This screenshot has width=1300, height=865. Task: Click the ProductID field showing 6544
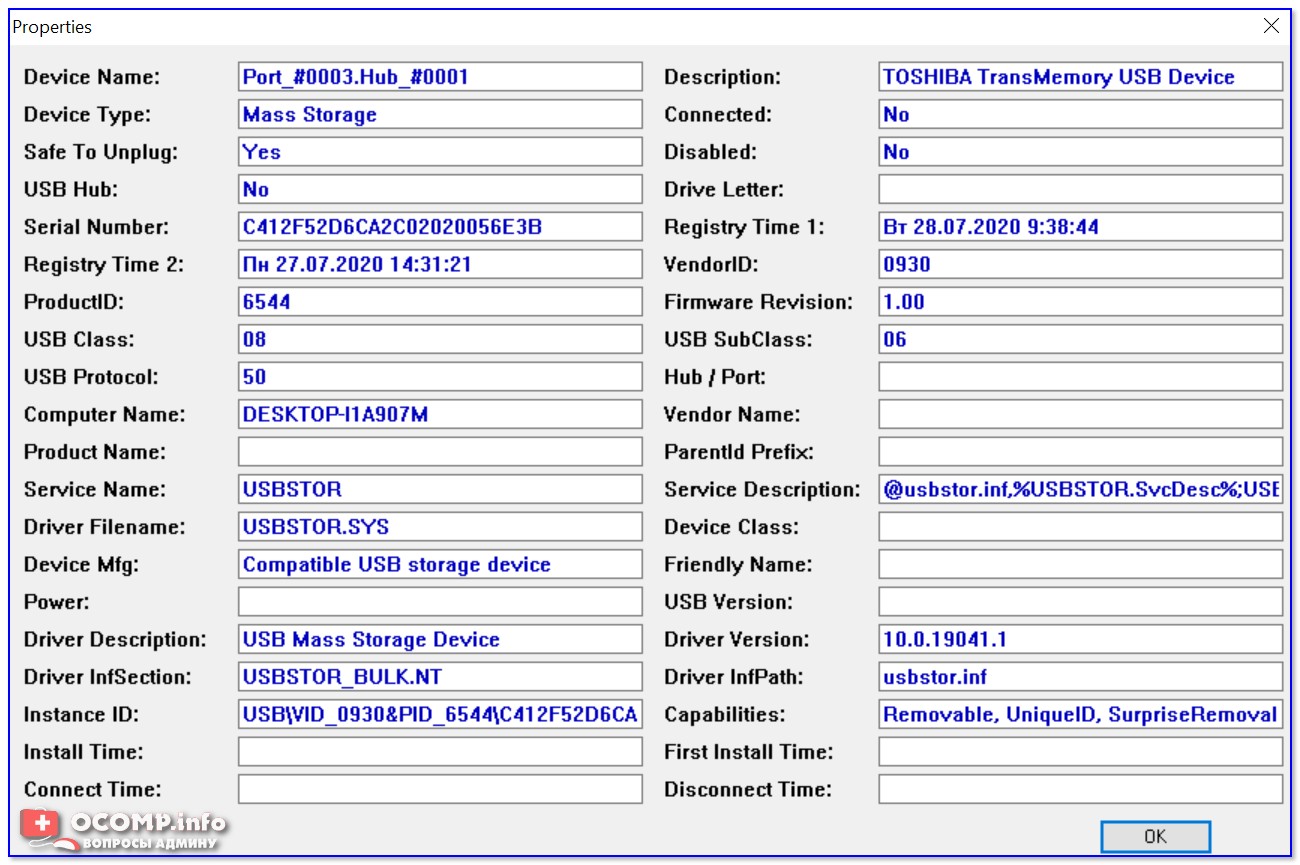pyautogui.click(x=440, y=302)
